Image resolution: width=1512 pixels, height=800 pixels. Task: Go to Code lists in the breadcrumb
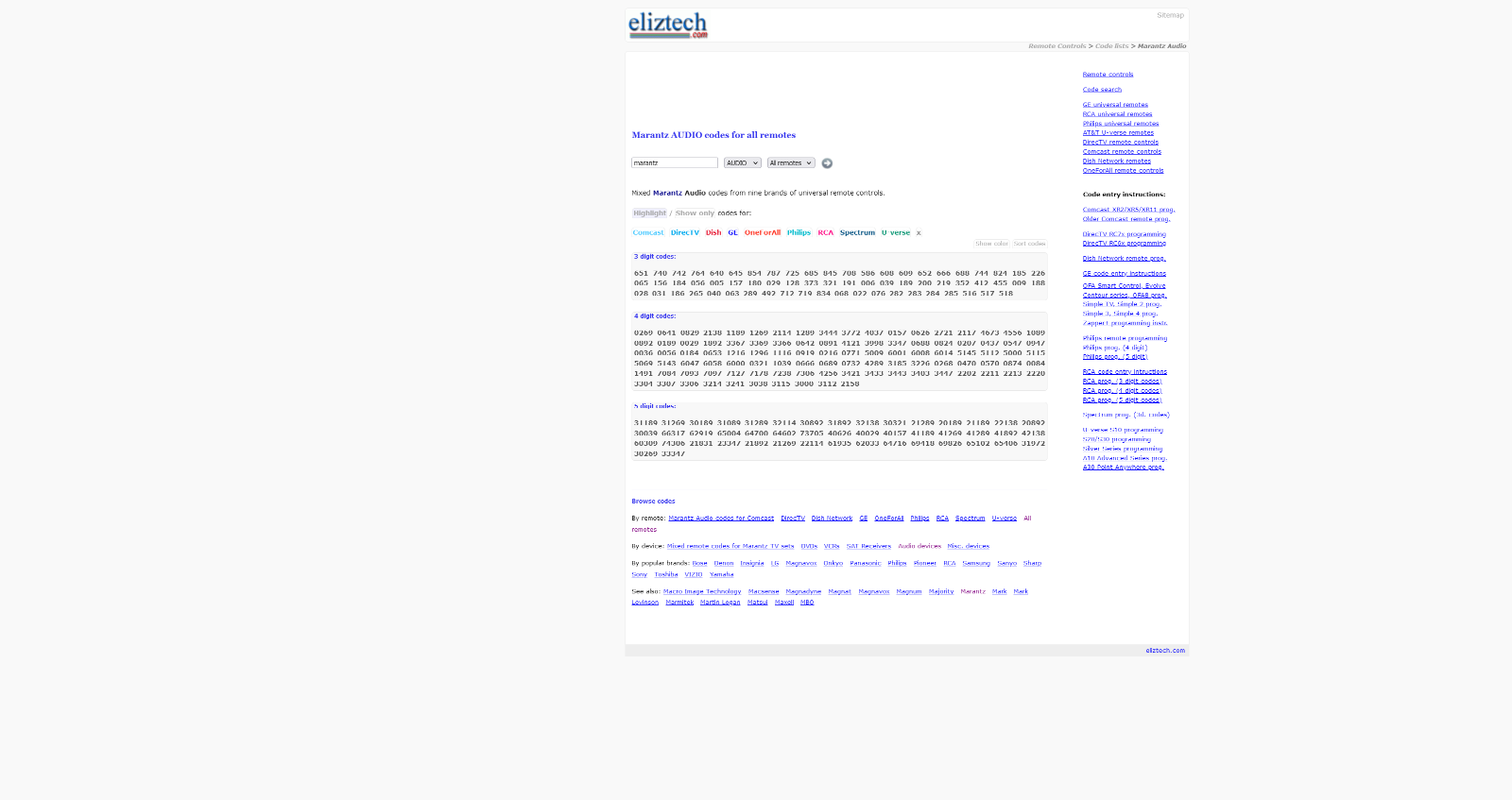[x=1111, y=46]
